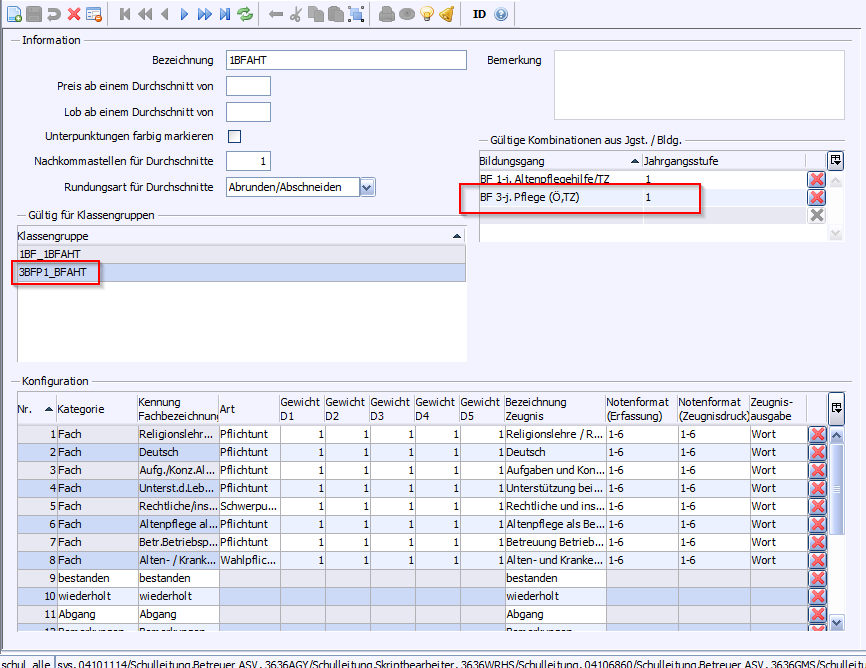Delete the 'BF 3-j. Pflege (Ö,TZ)' row

[x=816, y=197]
